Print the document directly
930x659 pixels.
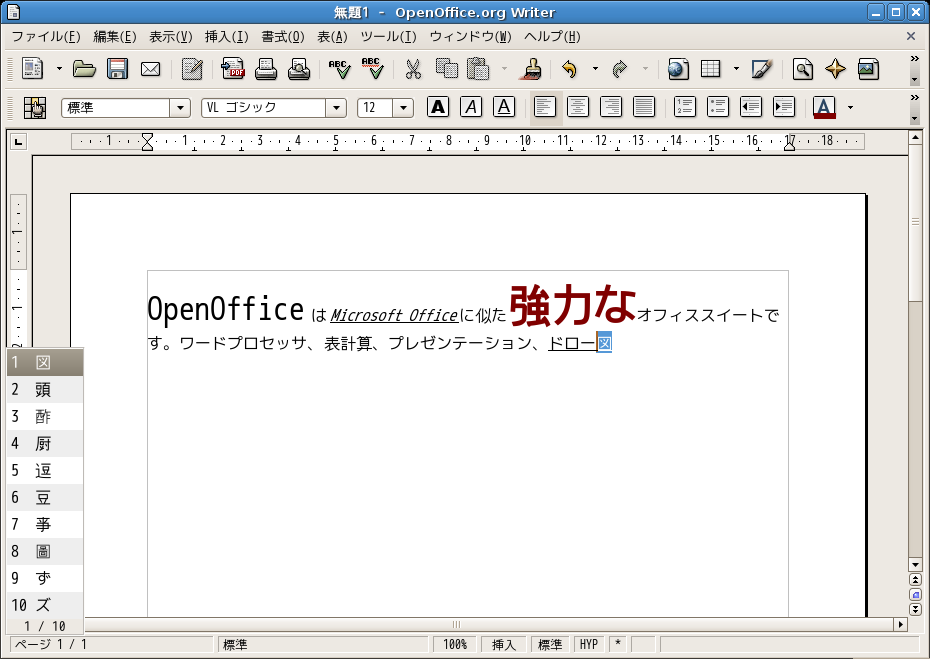(x=266, y=69)
